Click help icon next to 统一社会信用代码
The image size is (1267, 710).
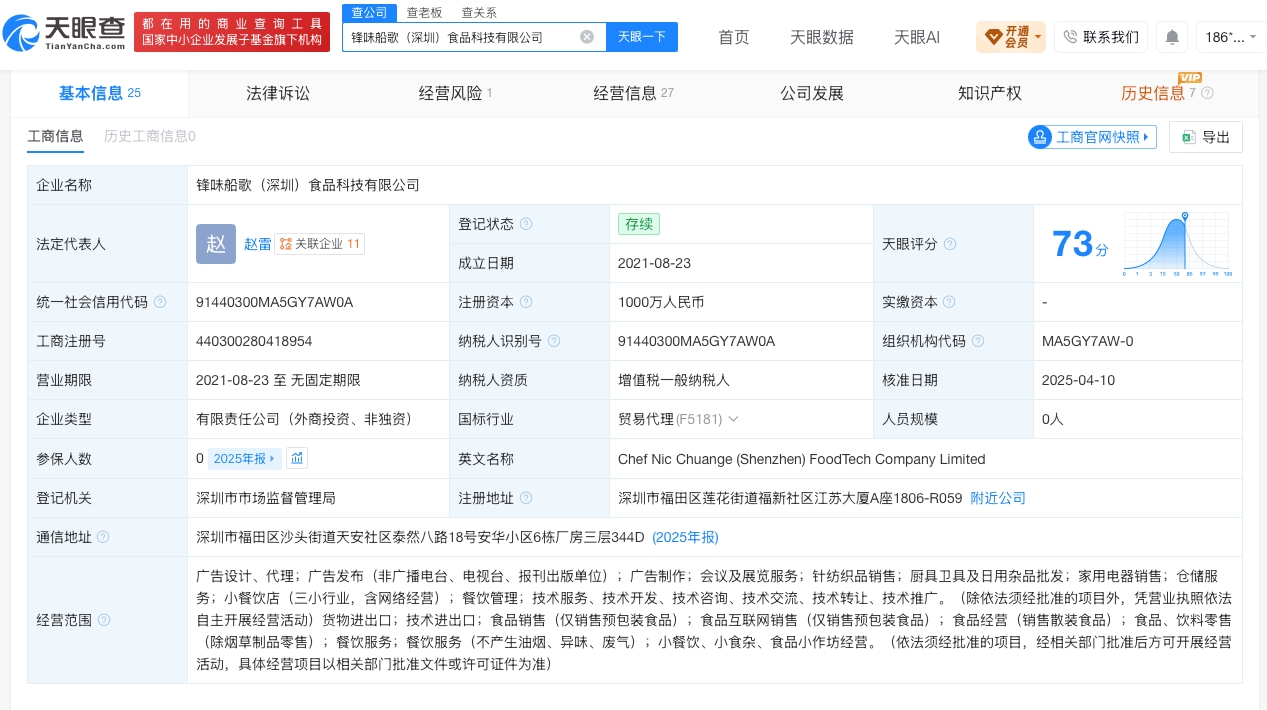160,302
